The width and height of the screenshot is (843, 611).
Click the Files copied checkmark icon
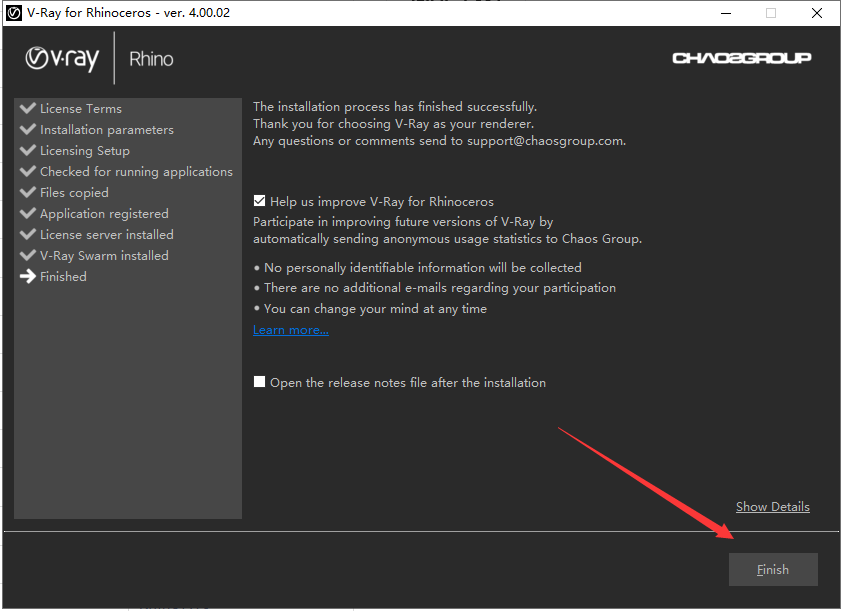click(x=27, y=191)
